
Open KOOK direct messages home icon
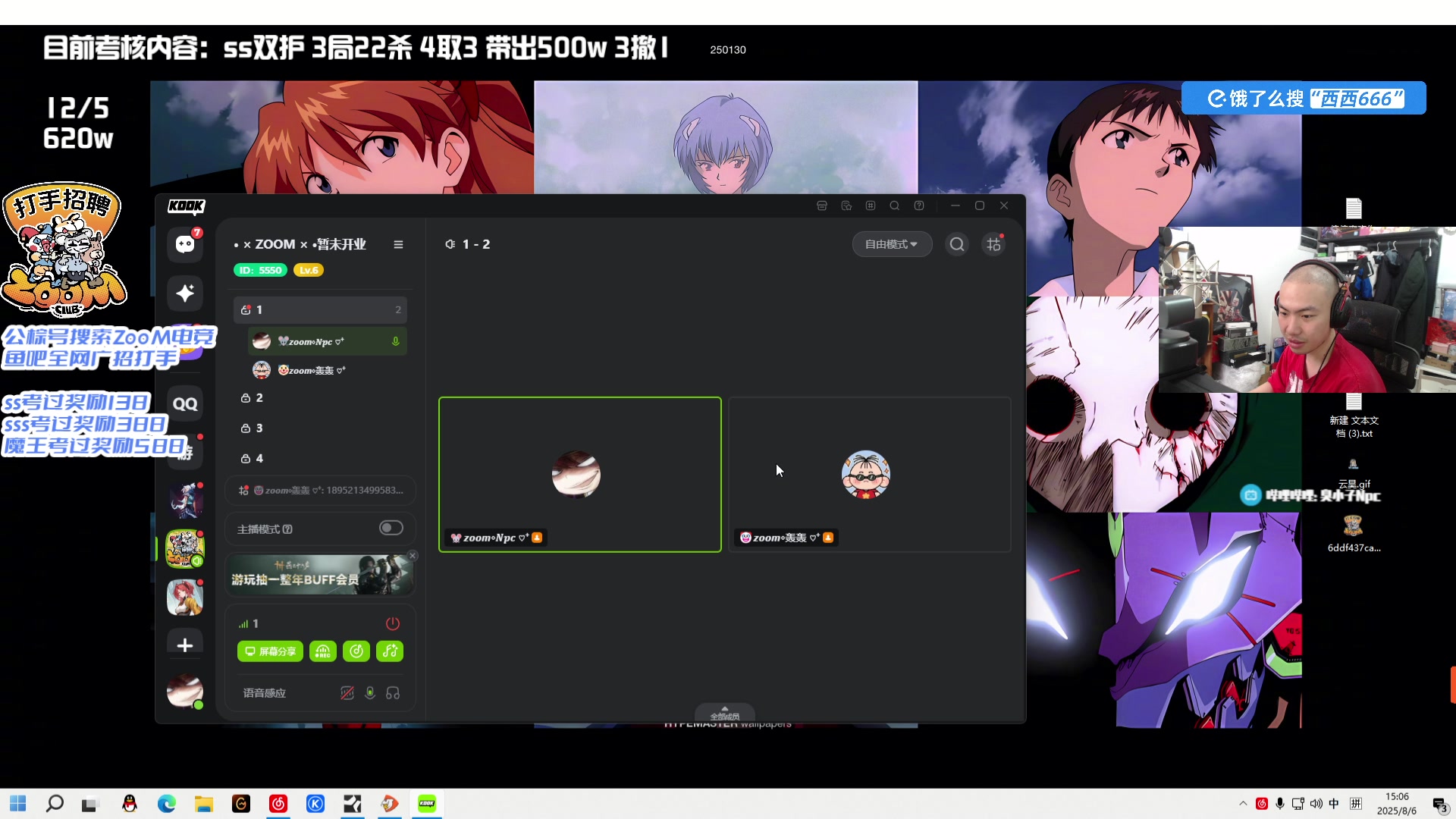(x=185, y=244)
